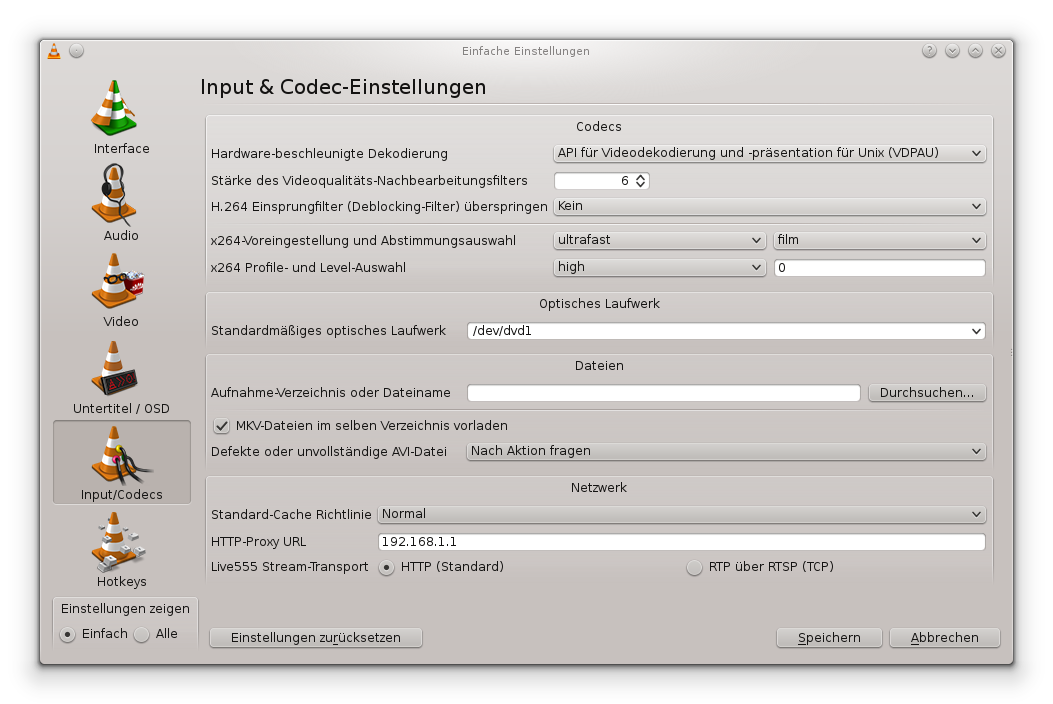This screenshot has width=1053, height=704.
Task: Click the Durchsuchen... button
Action: [926, 393]
